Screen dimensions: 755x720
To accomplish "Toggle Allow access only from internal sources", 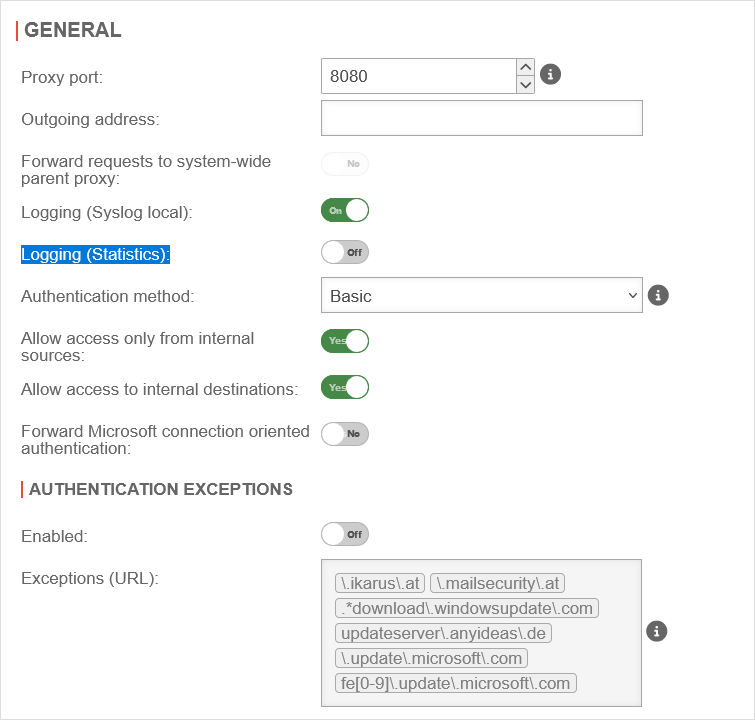I will click(345, 340).
